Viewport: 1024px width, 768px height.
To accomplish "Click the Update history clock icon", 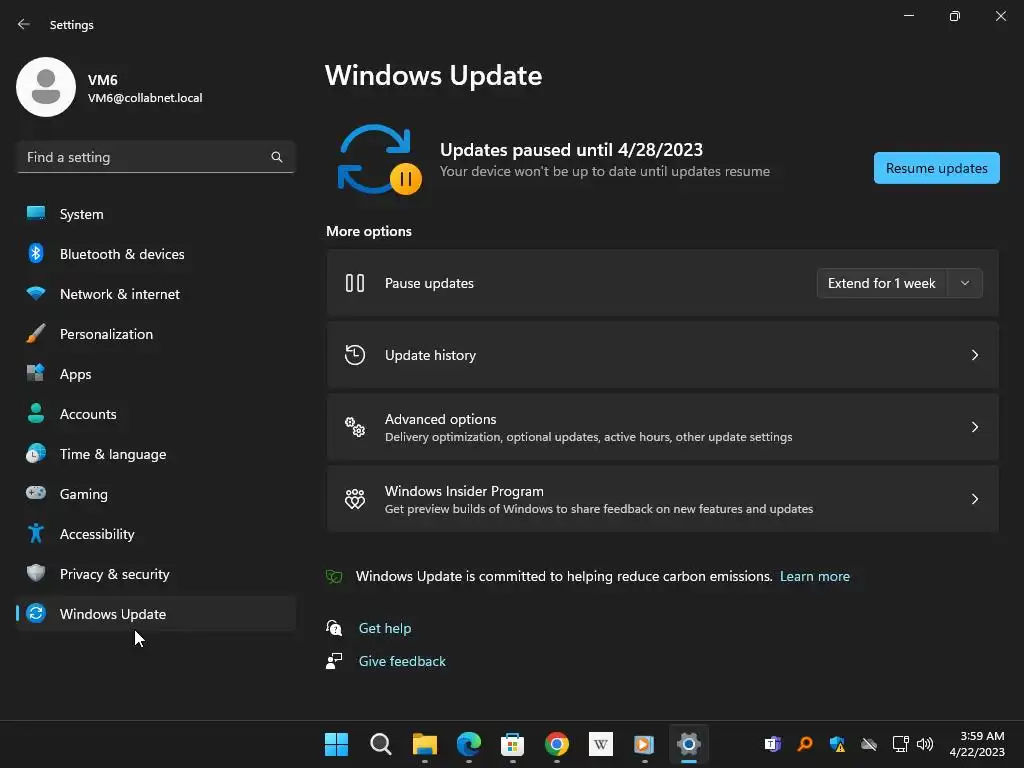I will (x=355, y=355).
